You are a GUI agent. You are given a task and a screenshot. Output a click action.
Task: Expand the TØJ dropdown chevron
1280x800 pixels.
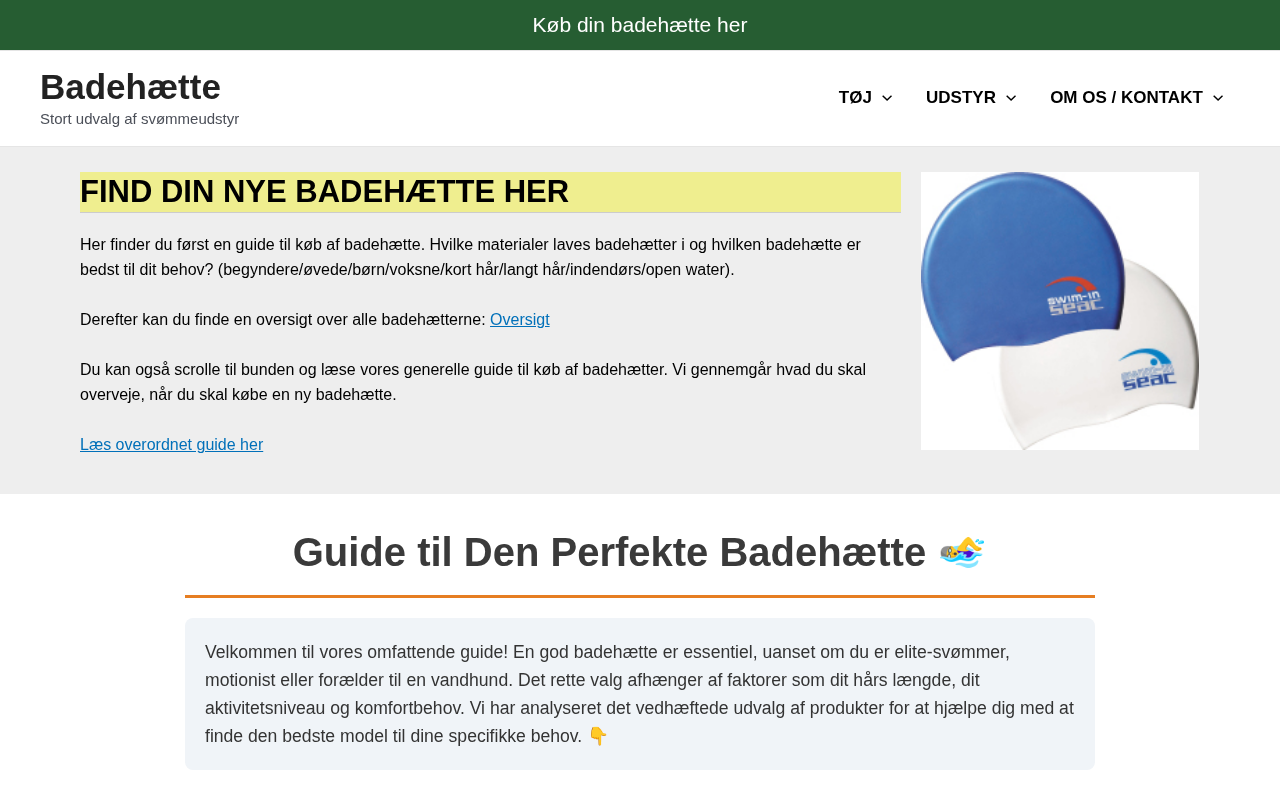click(x=887, y=98)
